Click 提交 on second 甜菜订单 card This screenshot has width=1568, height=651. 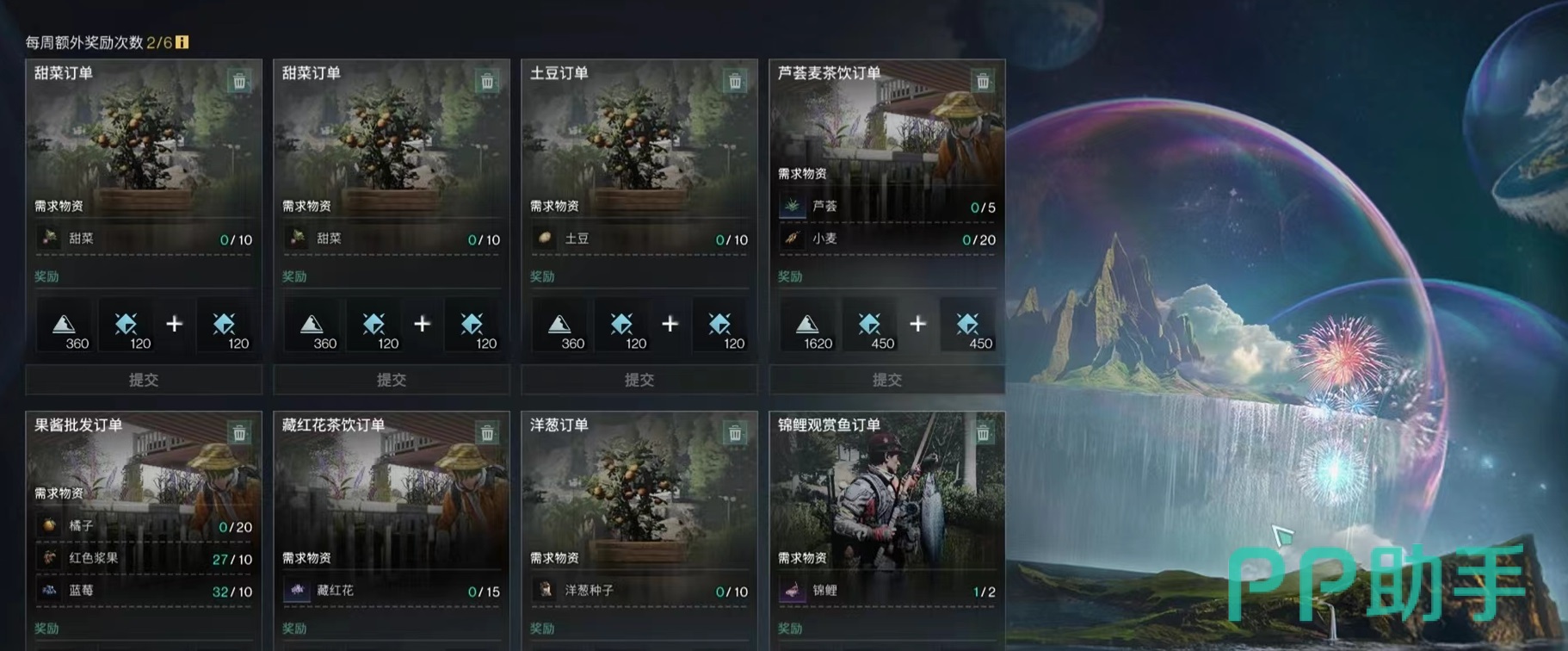(392, 380)
